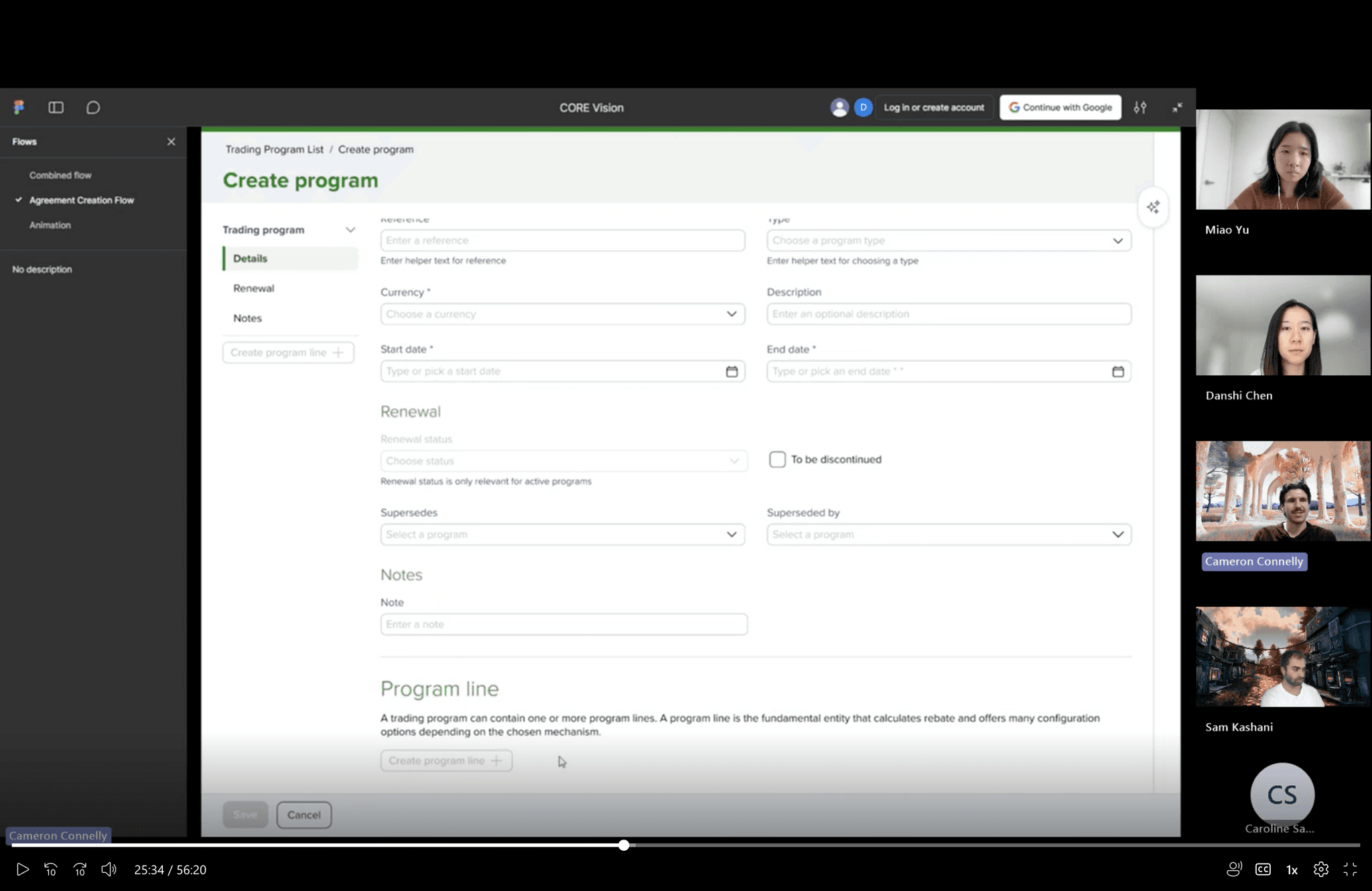This screenshot has width=1372, height=891.
Task: Check the To be discontinued box
Action: (x=777, y=460)
